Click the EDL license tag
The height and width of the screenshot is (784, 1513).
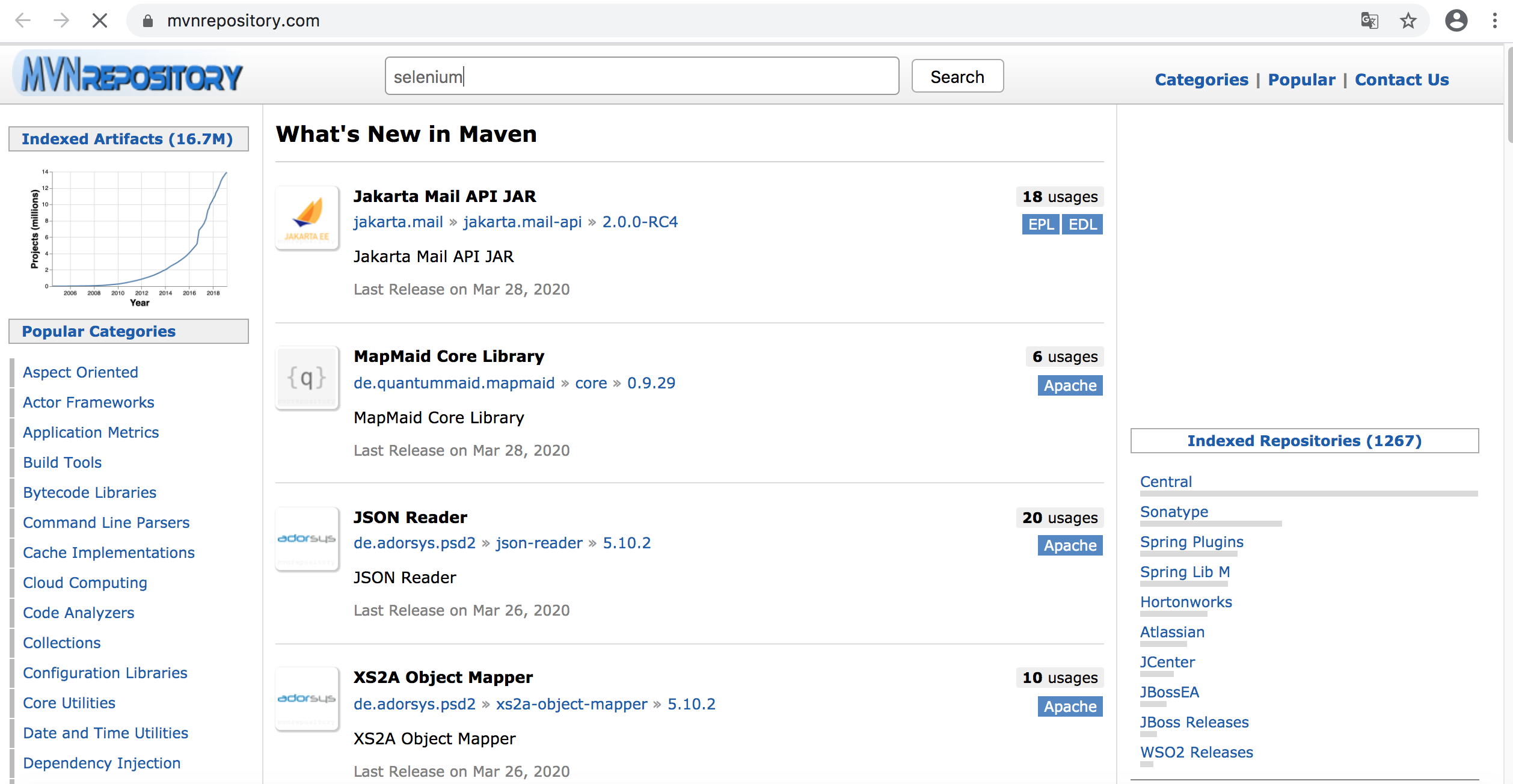pos(1082,224)
